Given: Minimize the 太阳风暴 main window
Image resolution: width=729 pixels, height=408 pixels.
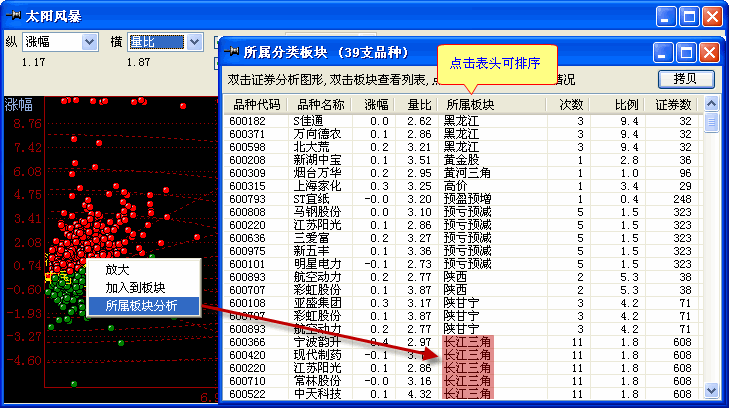Looking at the screenshot, I should pos(666,16).
